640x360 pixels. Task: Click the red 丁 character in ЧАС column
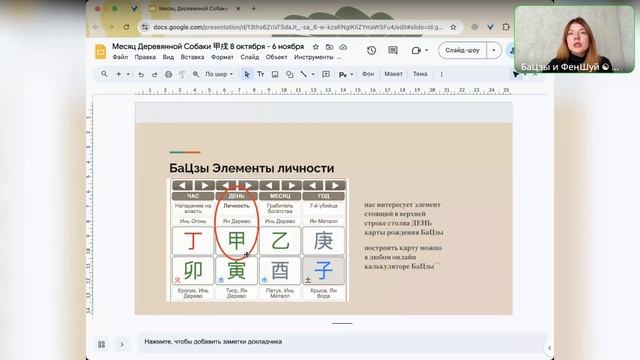(x=193, y=241)
